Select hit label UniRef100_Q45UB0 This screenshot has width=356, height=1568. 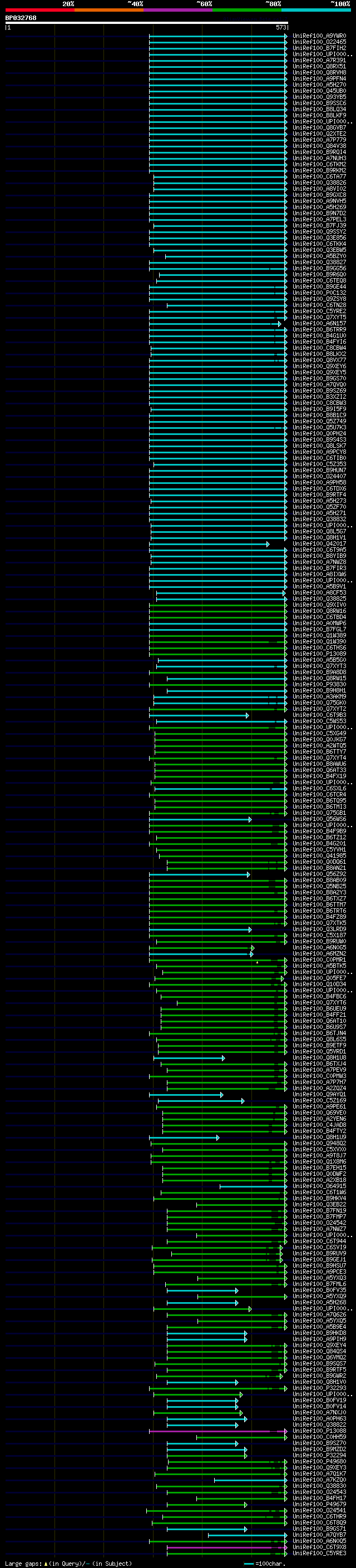point(319,91)
